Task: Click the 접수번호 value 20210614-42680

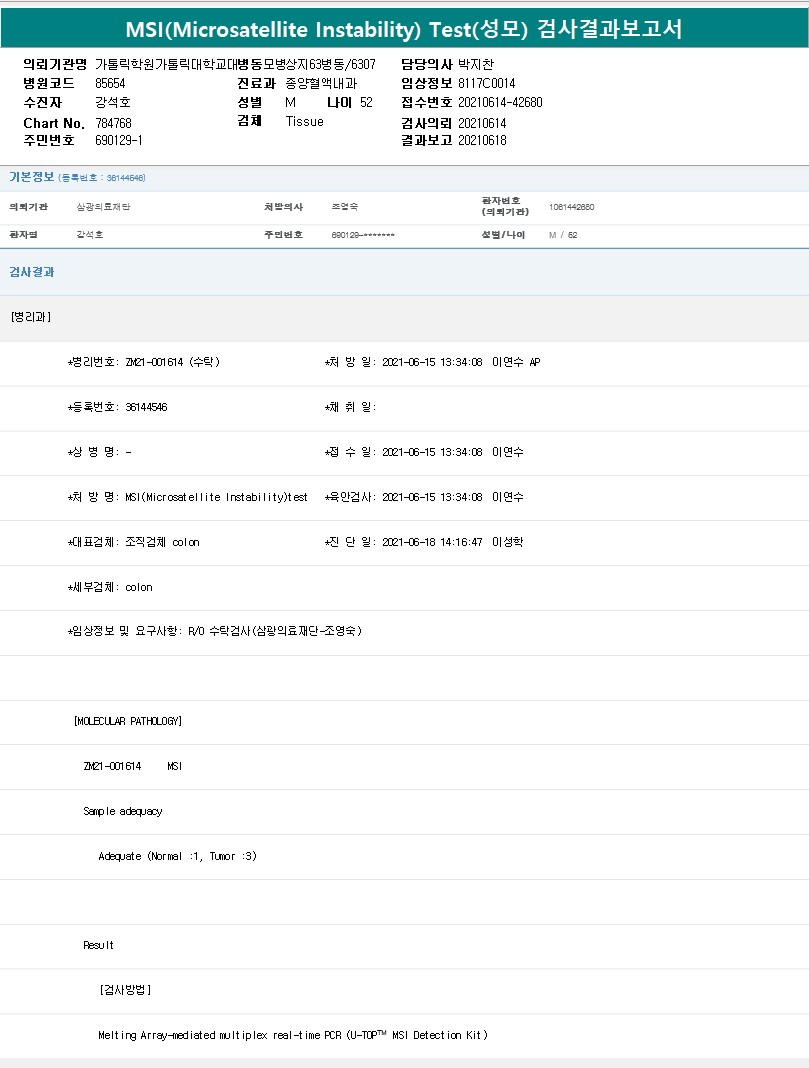Action: [500, 102]
